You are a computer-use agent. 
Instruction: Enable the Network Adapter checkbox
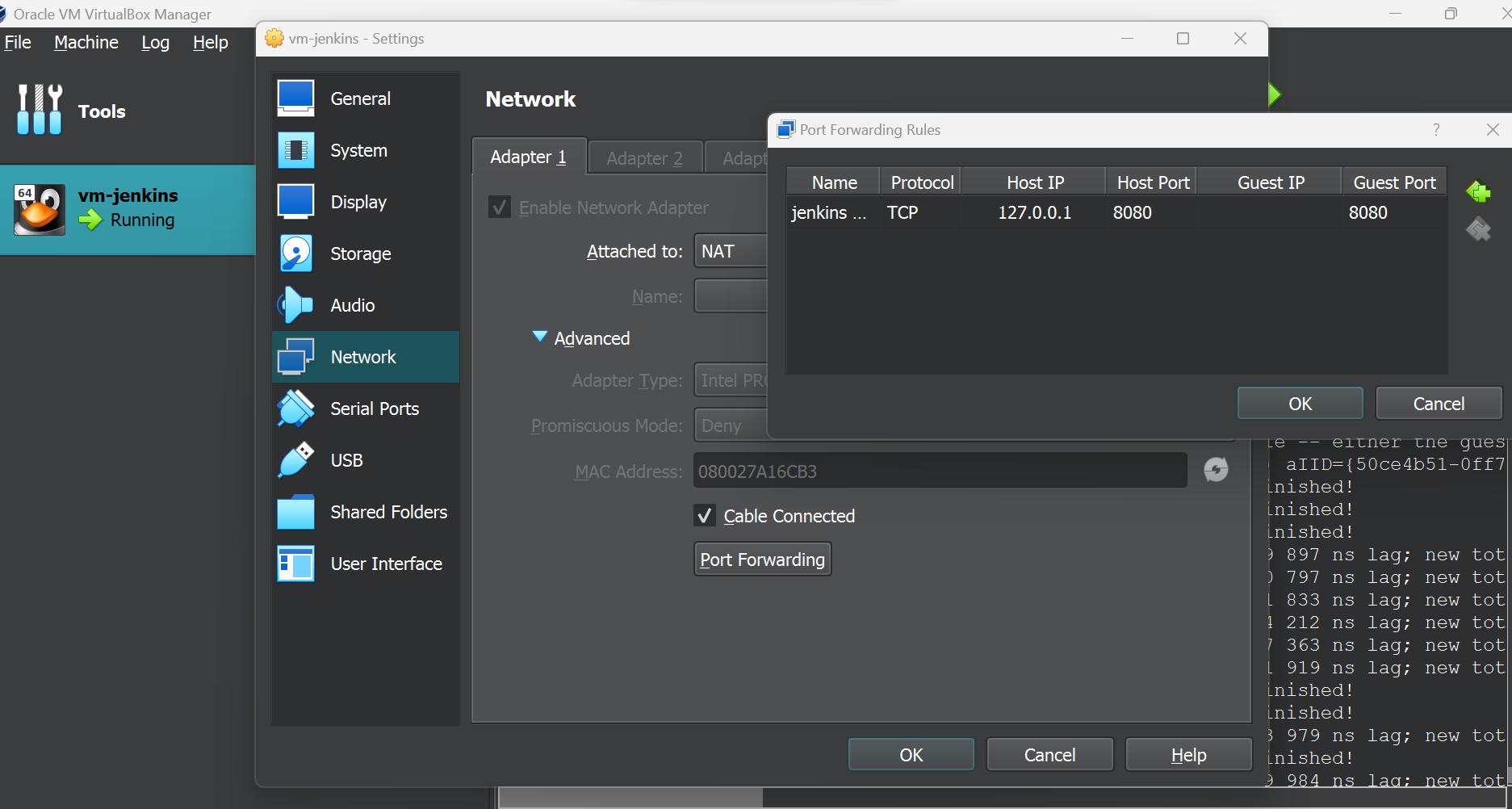pyautogui.click(x=500, y=207)
